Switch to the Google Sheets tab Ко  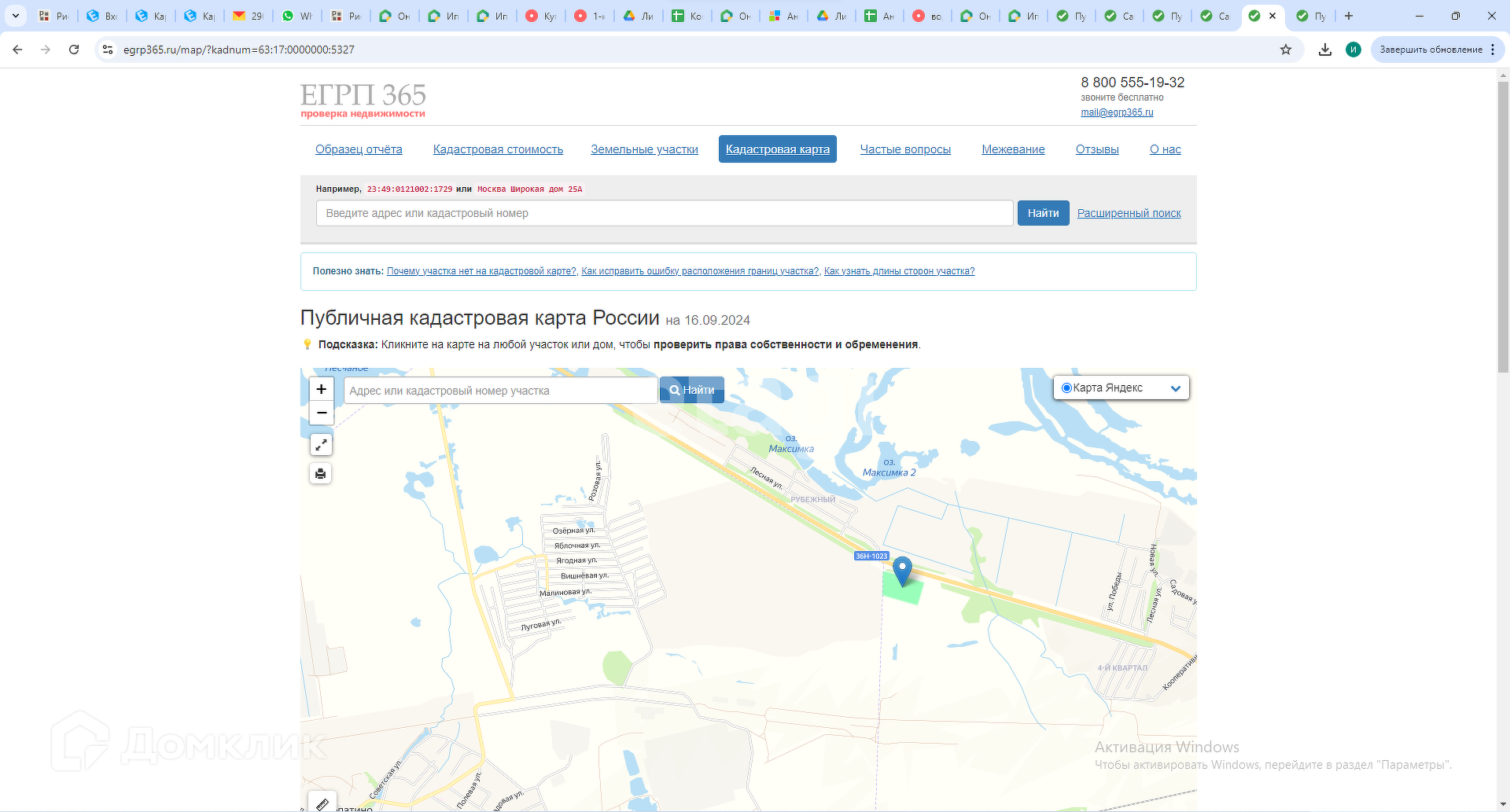point(686,16)
